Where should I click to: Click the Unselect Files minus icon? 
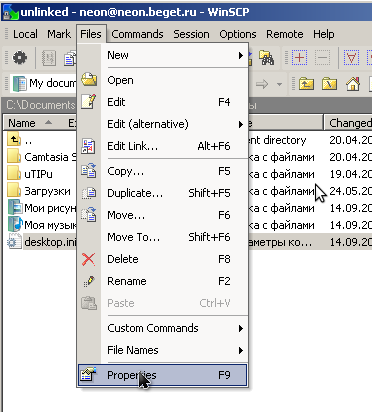[x=322, y=58]
